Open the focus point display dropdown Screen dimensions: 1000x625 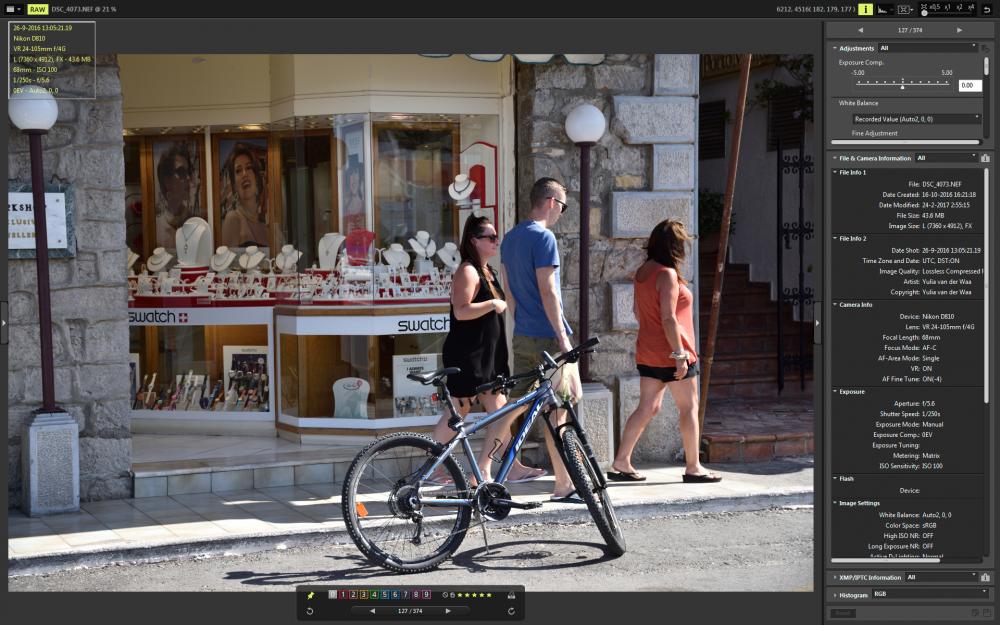[905, 9]
